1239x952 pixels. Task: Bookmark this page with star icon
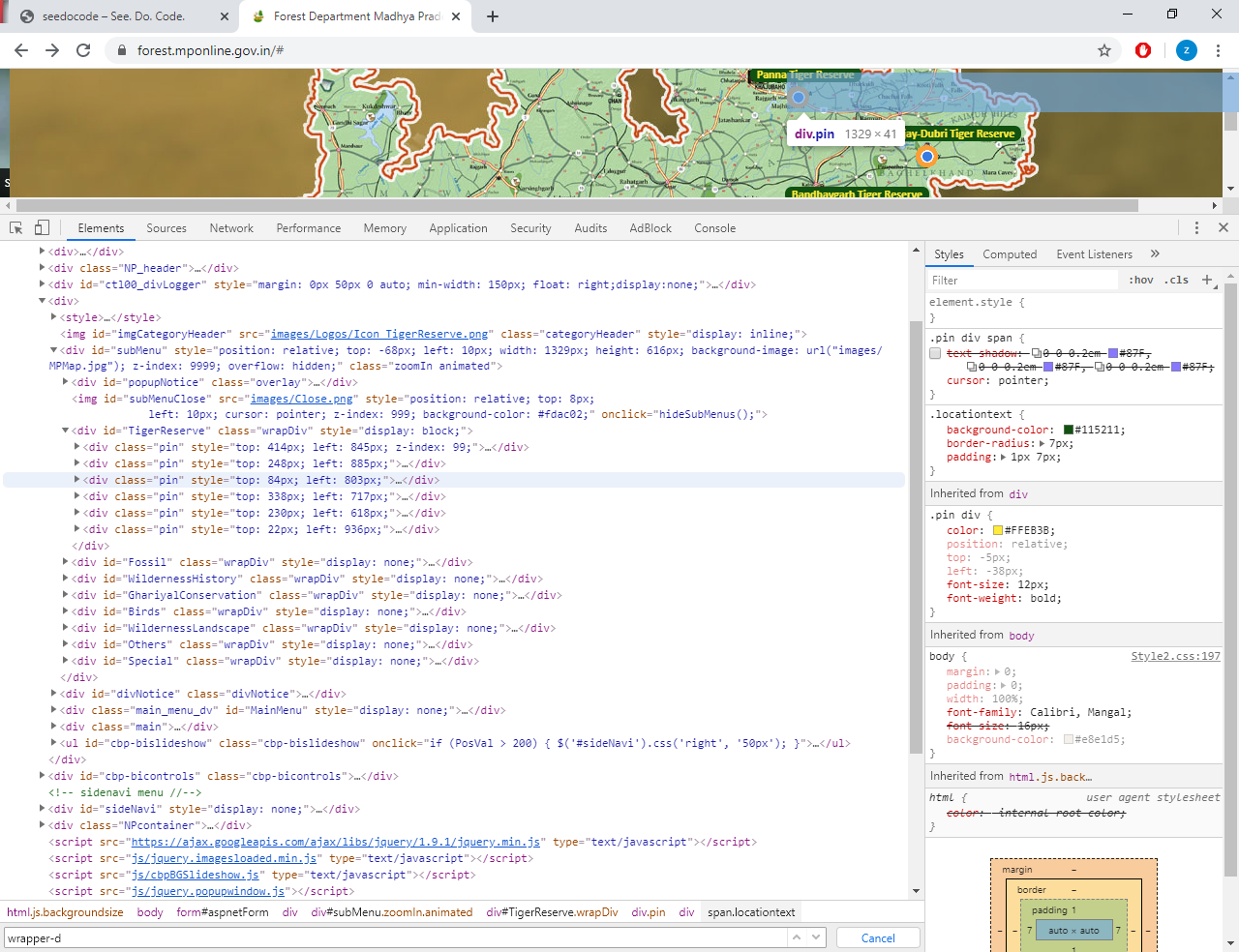(1104, 50)
